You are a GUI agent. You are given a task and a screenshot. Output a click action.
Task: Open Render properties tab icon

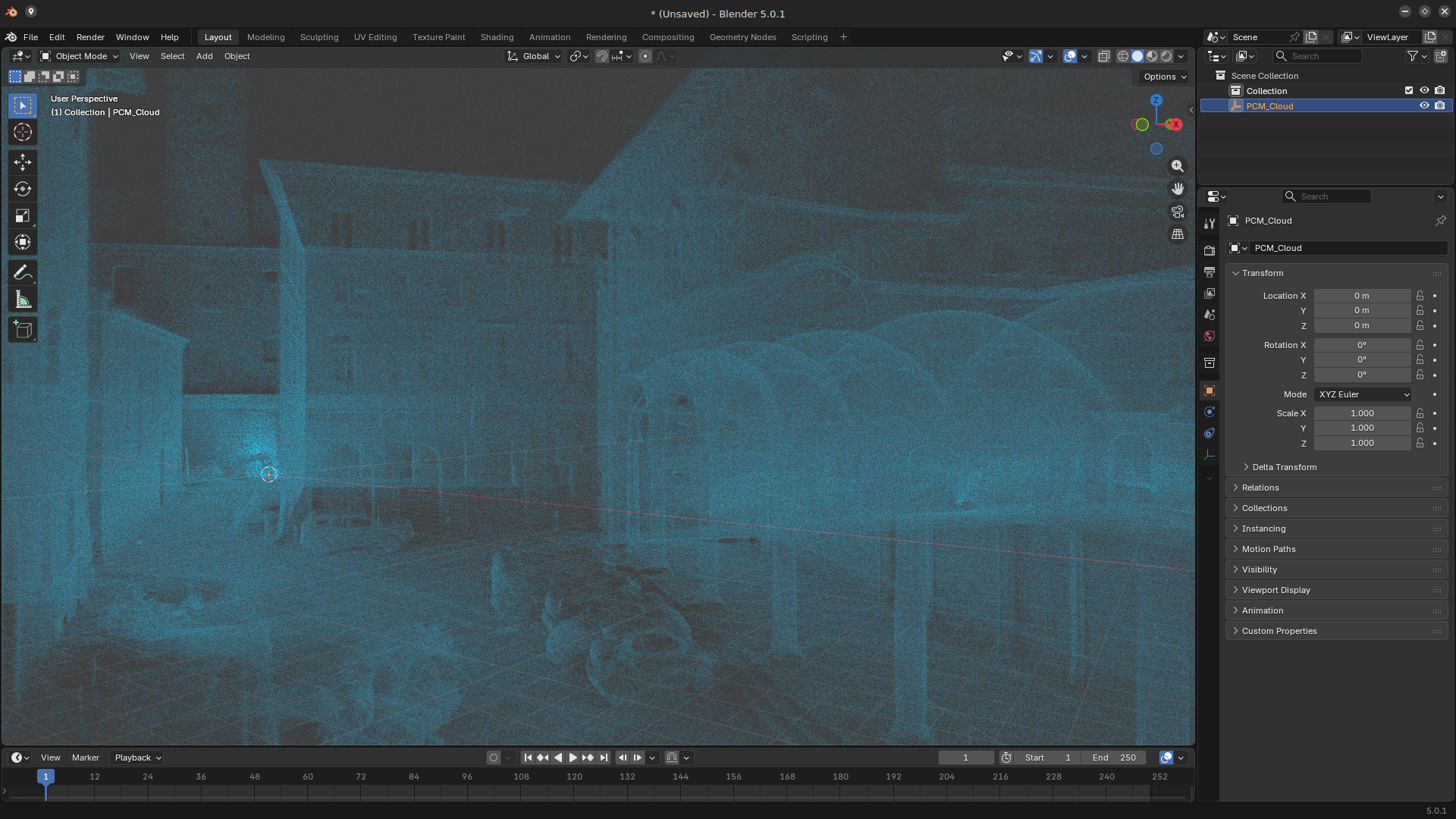(x=1210, y=250)
